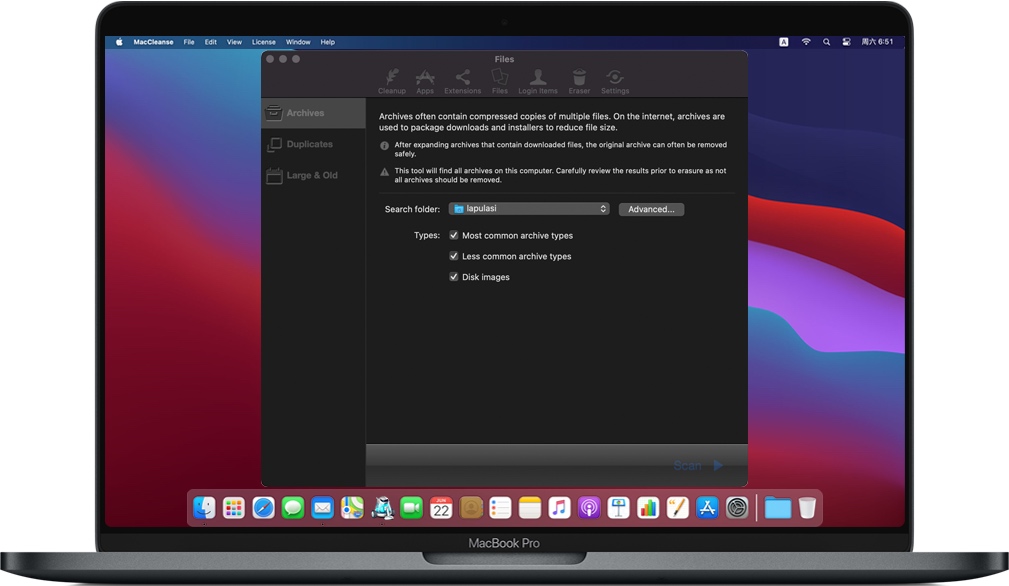Screen dimensions: 1009x586
Task: Toggle Less common archive types checkbox
Action: (x=454, y=257)
